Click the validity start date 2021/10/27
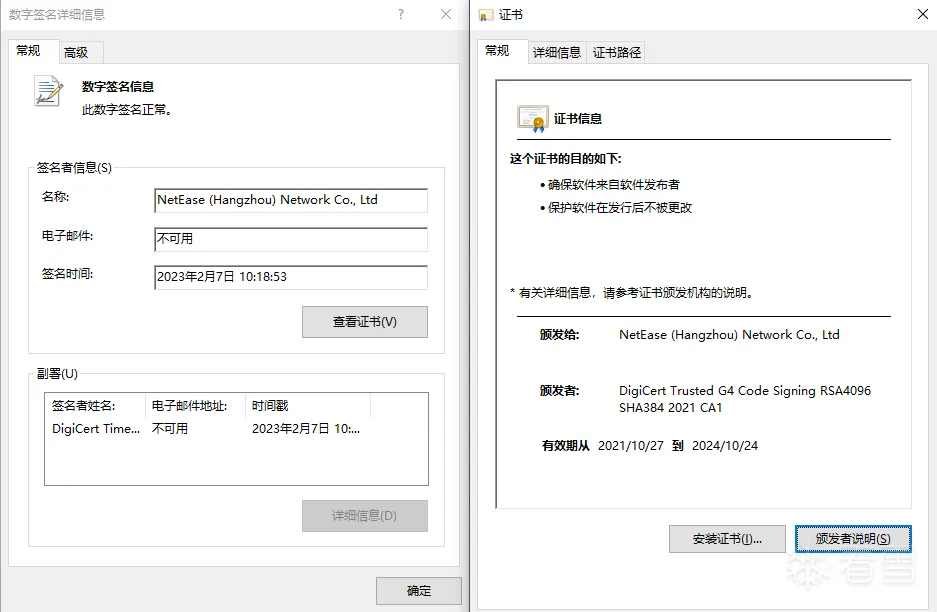This screenshot has width=937, height=612. [630, 446]
